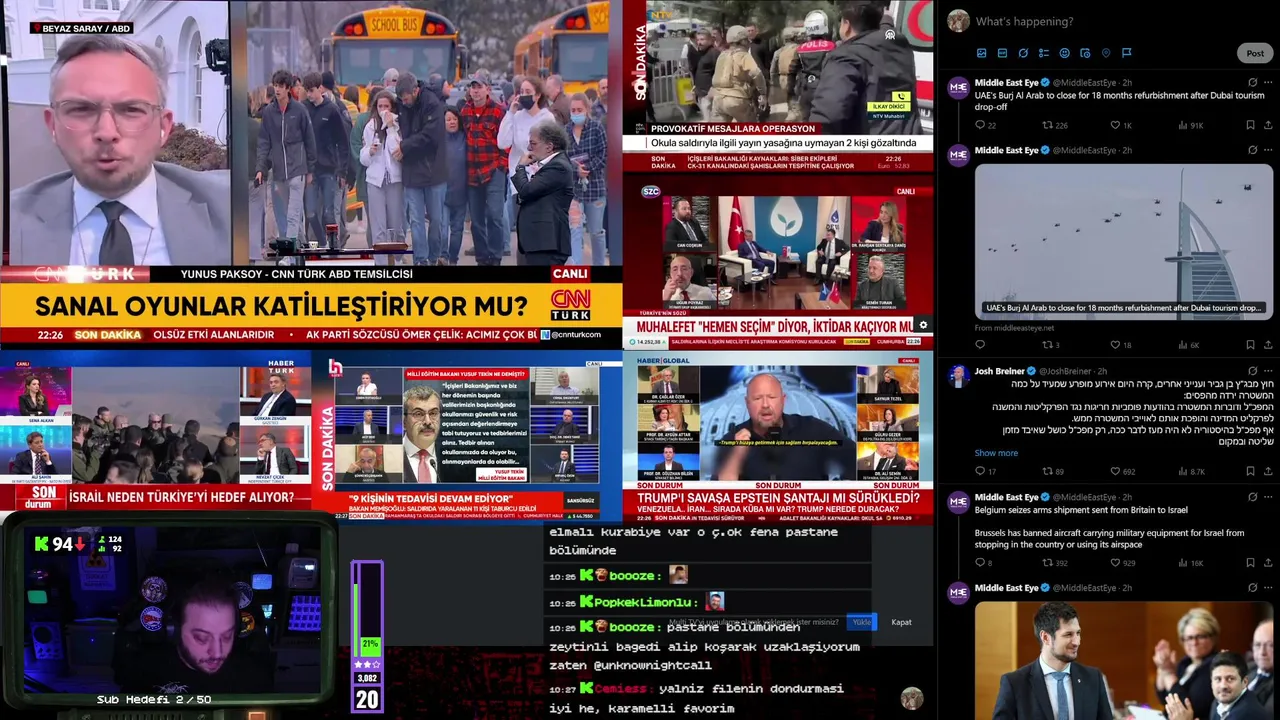Image resolution: width=1280 pixels, height=720 pixels.
Task: Click the flag icon in composer toolbar
Action: [1127, 53]
